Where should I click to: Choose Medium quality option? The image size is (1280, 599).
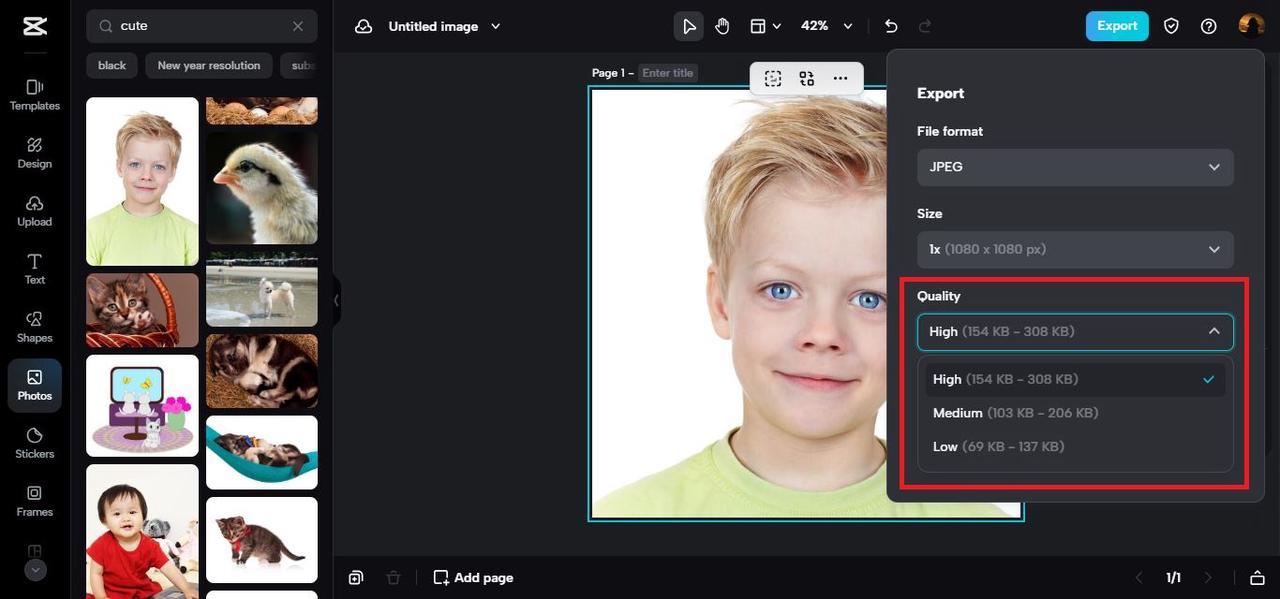(1075, 413)
